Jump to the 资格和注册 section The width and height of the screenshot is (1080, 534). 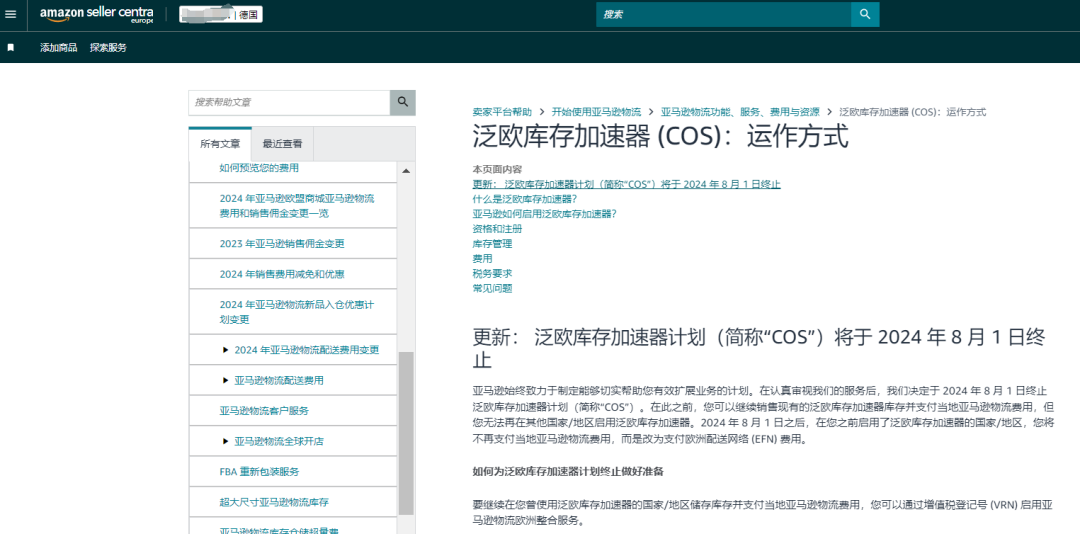497,229
